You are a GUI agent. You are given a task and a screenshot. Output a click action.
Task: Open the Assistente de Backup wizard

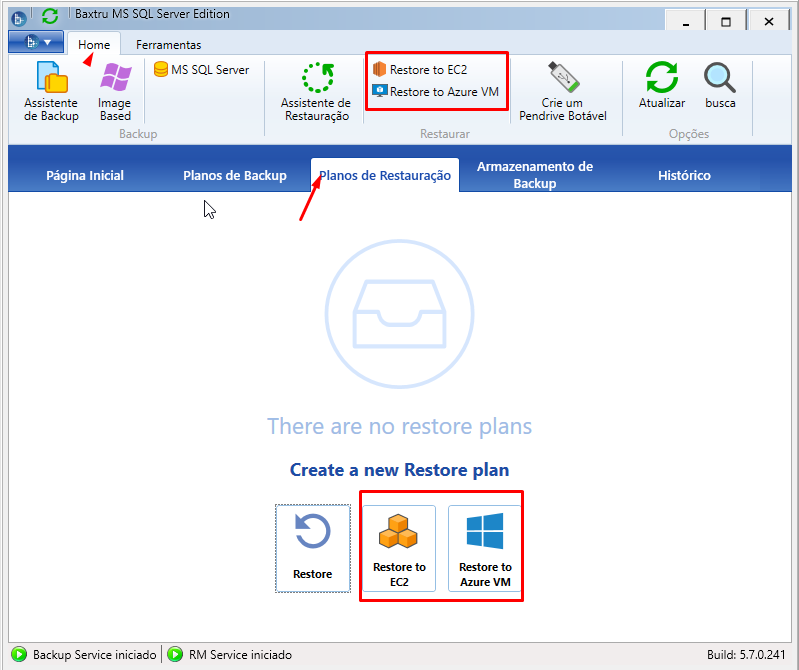click(51, 92)
